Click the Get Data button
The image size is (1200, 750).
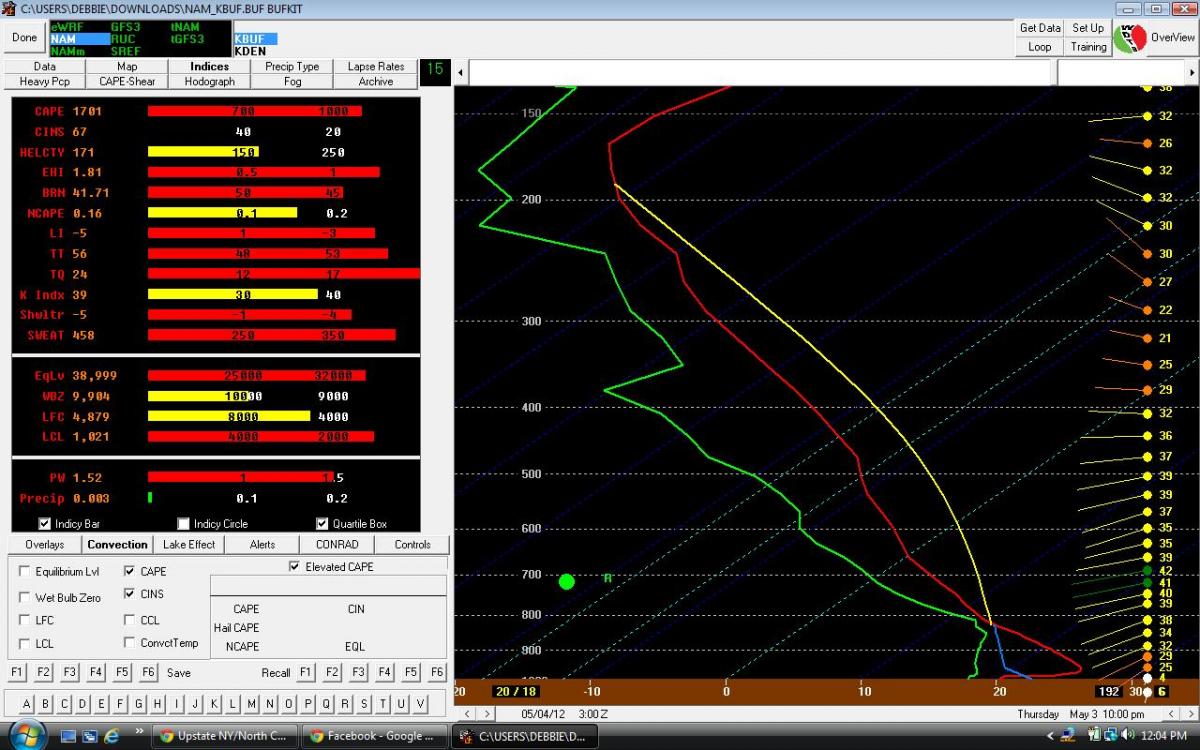1040,28
